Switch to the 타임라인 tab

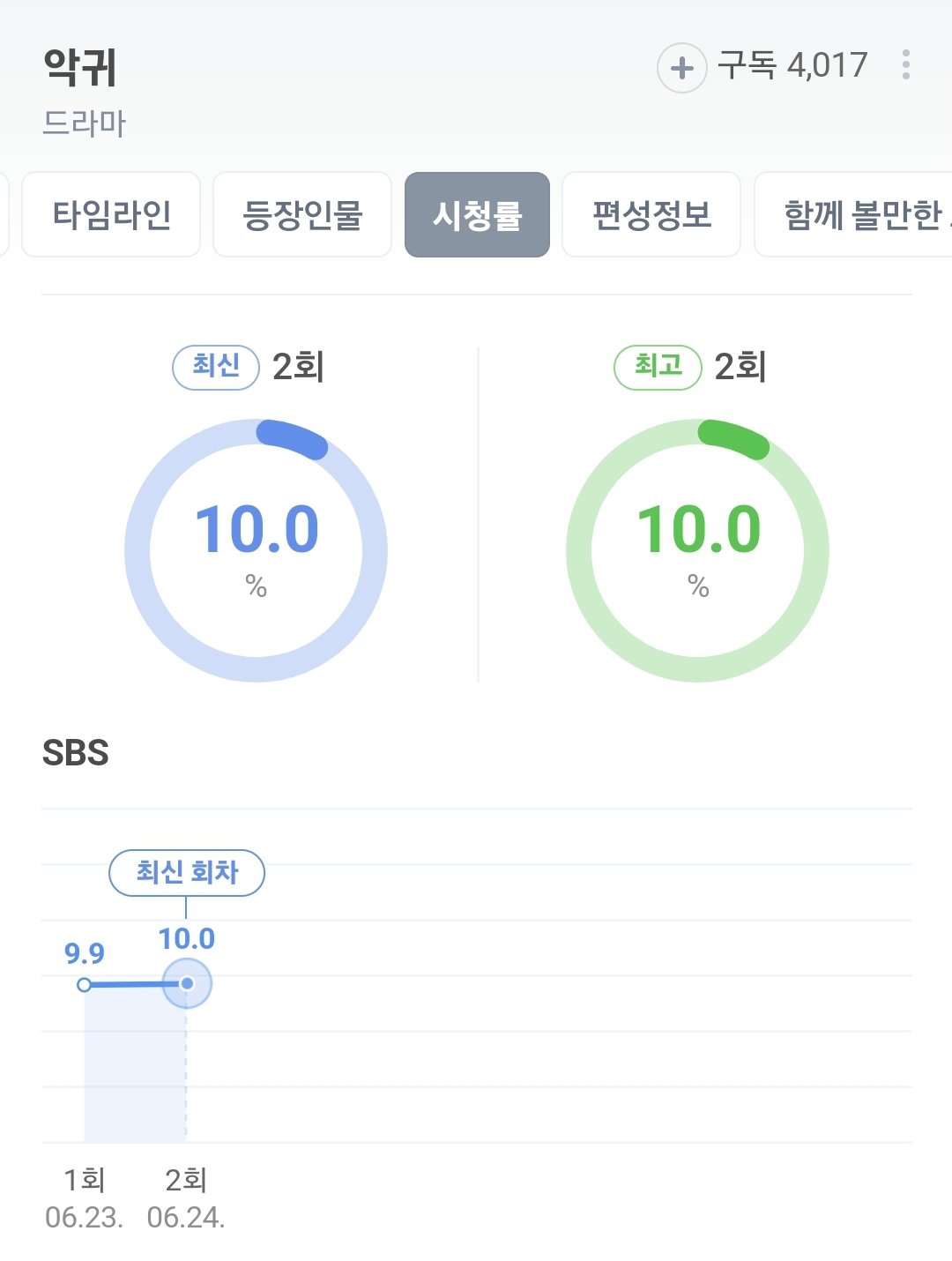point(112,215)
